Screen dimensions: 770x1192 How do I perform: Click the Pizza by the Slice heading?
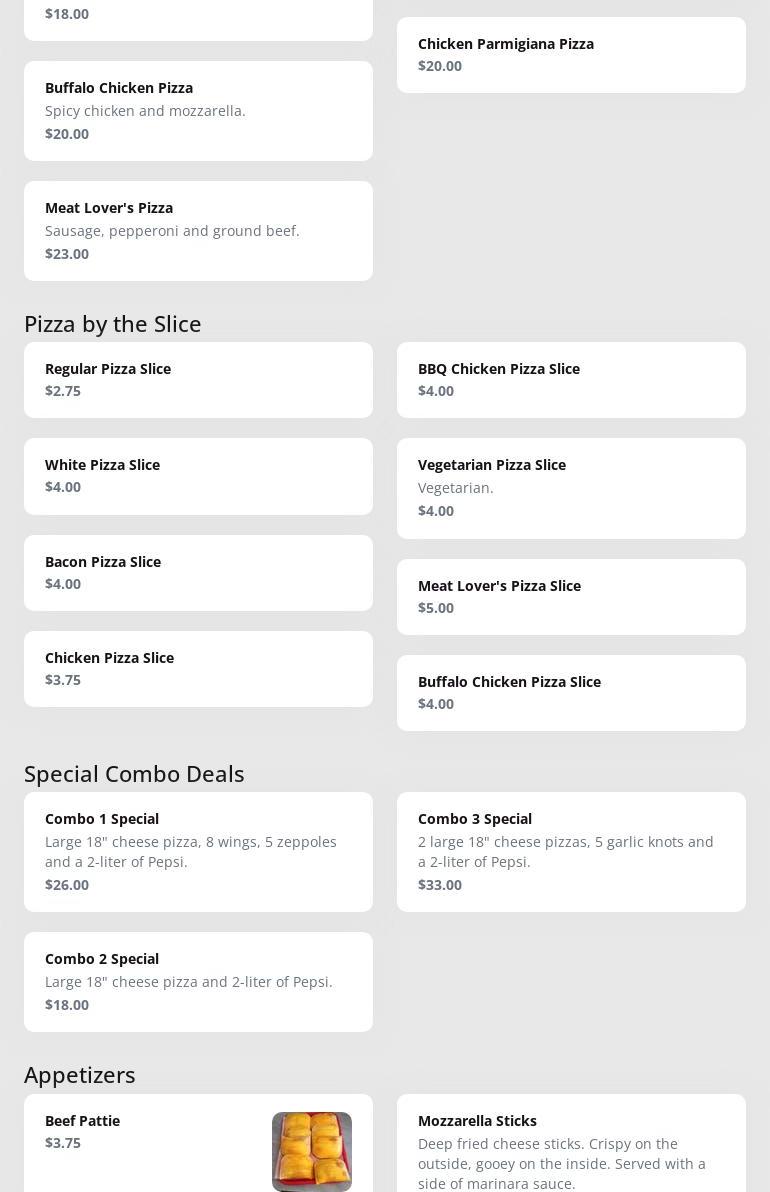coord(112,324)
